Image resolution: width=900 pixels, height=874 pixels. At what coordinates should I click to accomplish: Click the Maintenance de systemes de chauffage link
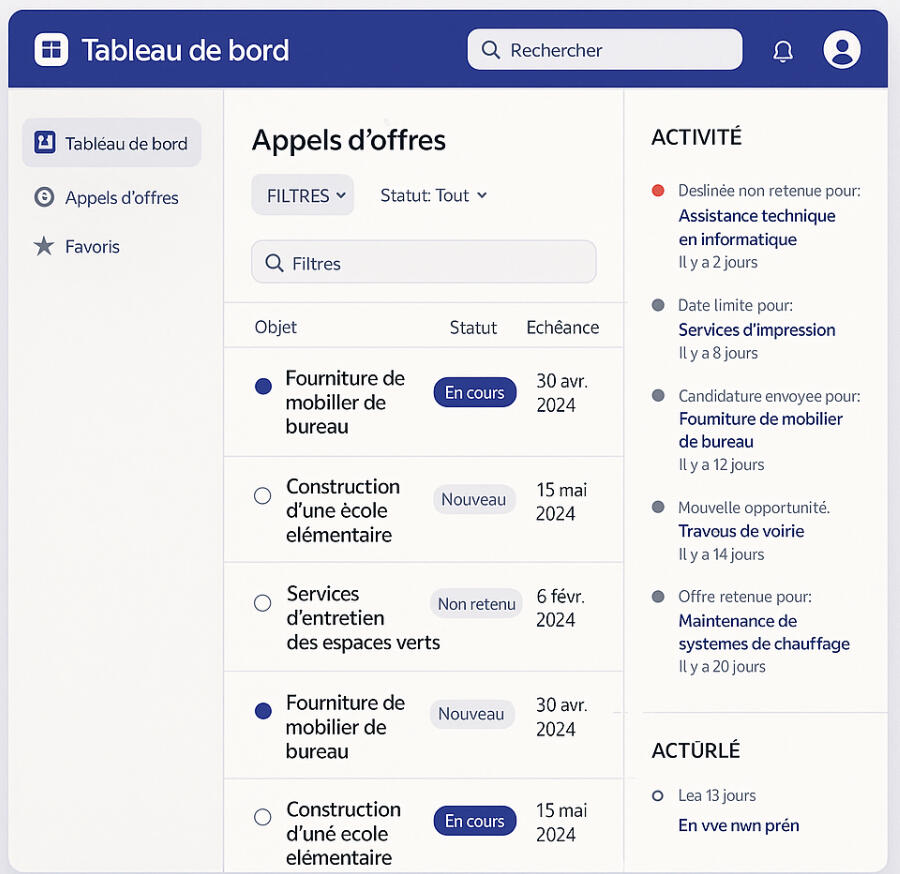coord(763,633)
